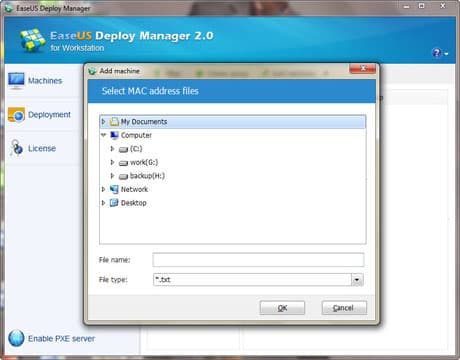Expand the Network node

click(103, 189)
